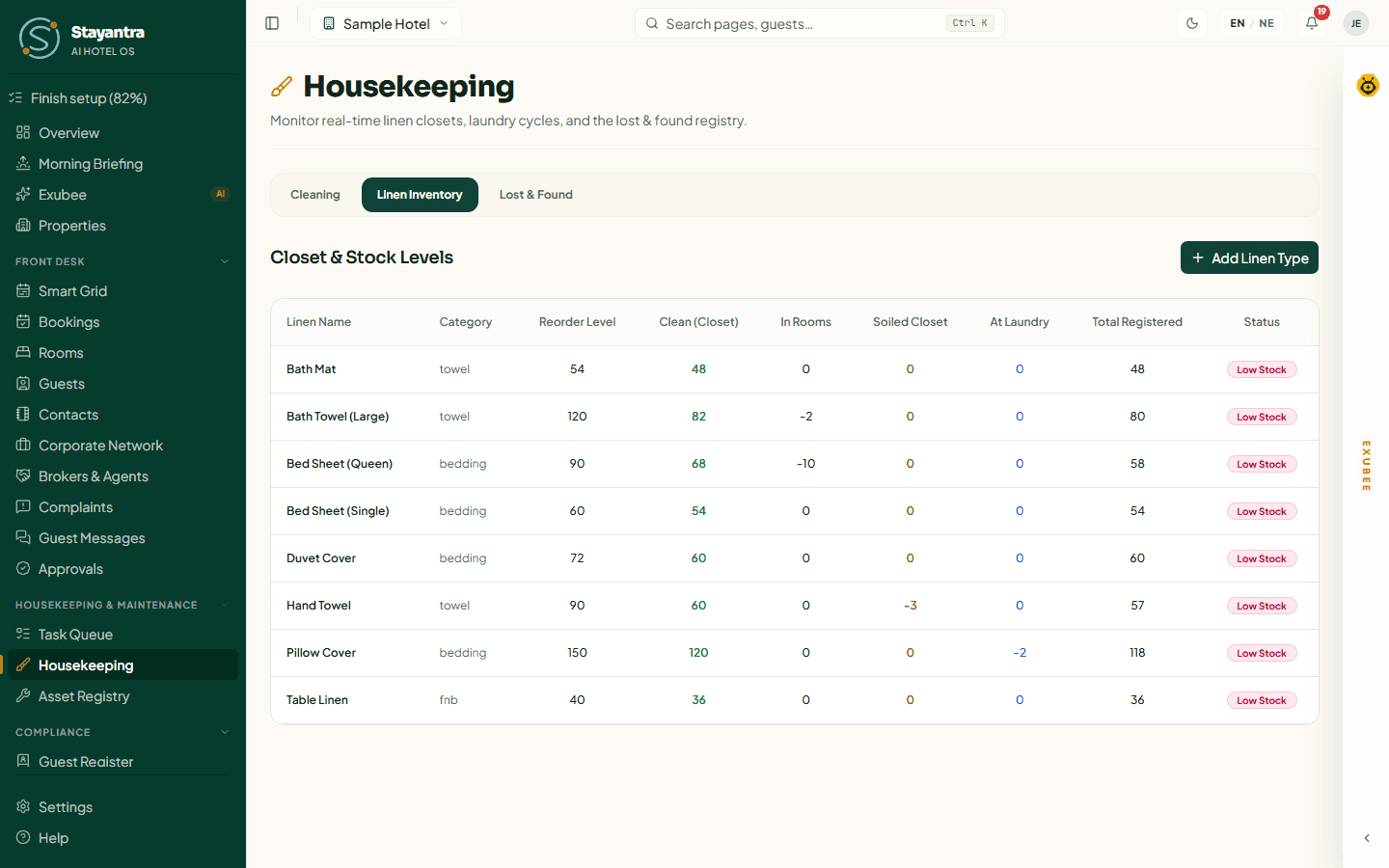This screenshot has height=868, width=1389.
Task: Click Status column header
Action: (1262, 322)
